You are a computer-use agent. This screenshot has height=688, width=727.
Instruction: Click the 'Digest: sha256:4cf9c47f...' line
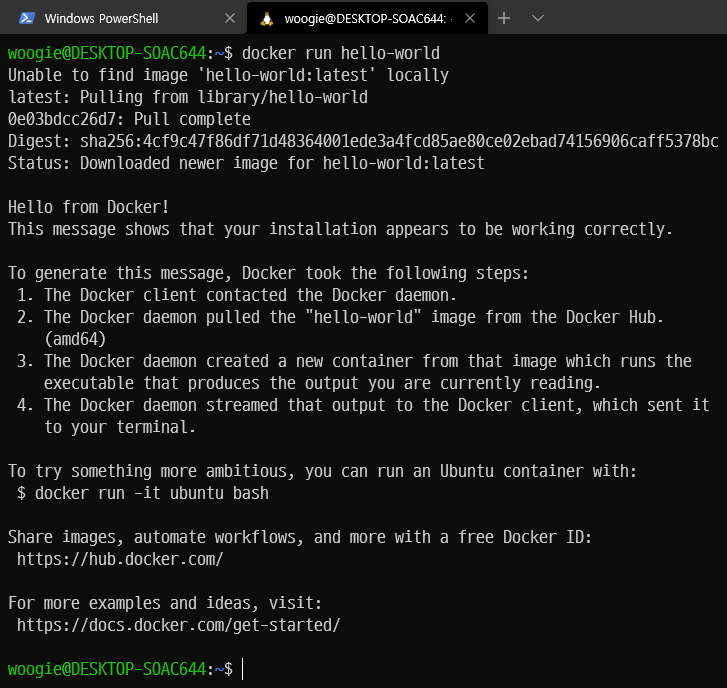point(363,141)
